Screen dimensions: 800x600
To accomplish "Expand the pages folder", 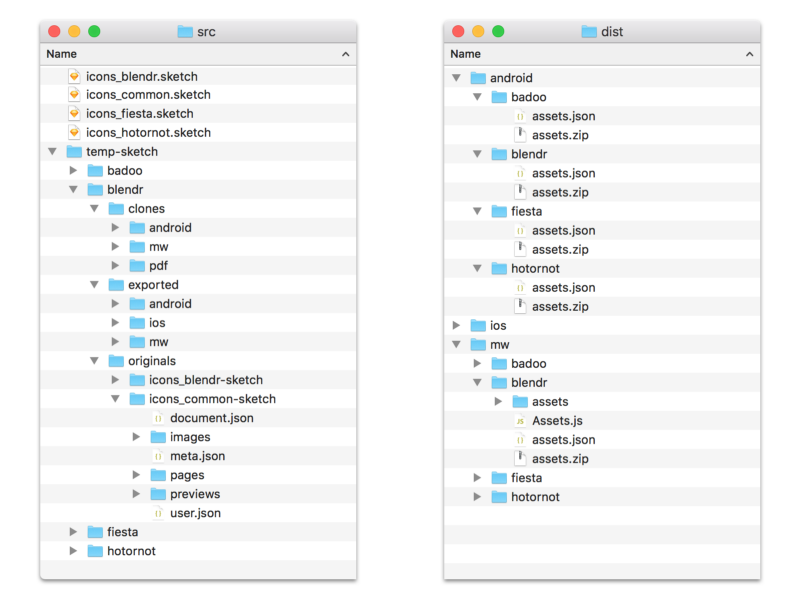I will 136,475.
